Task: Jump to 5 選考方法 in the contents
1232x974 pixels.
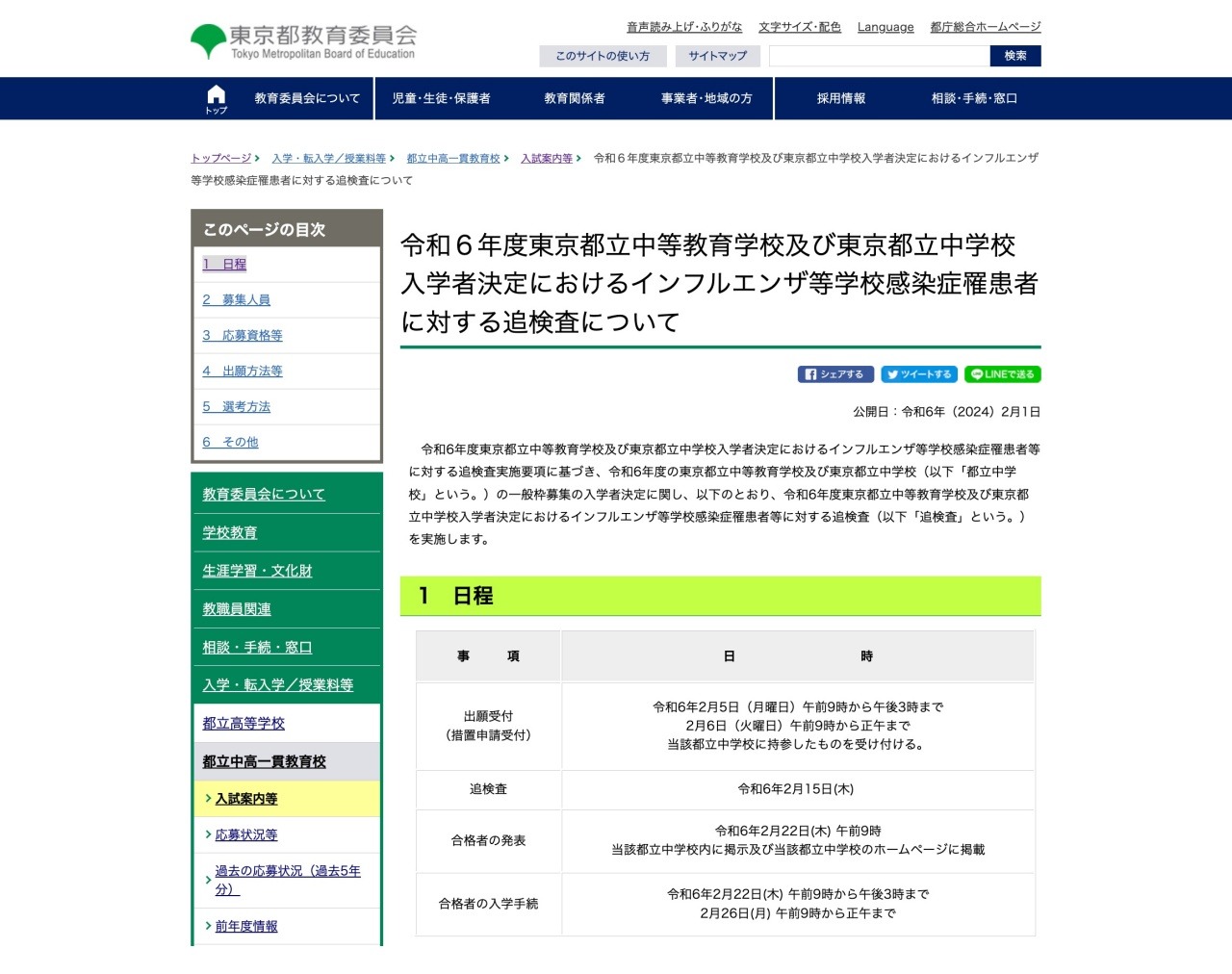Action: pyautogui.click(x=236, y=407)
